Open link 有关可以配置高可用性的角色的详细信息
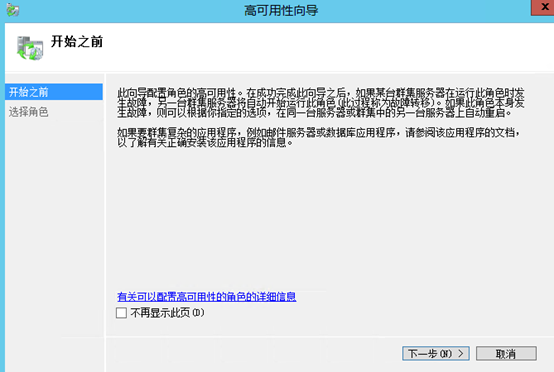The height and width of the screenshot is (372, 554). tap(206, 296)
